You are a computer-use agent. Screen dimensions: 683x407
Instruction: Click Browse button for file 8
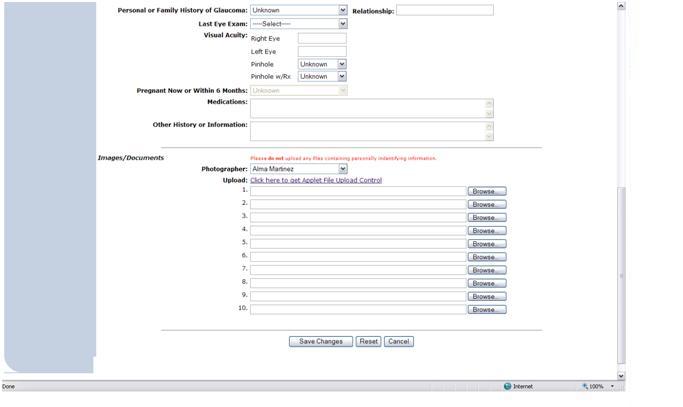487,283
